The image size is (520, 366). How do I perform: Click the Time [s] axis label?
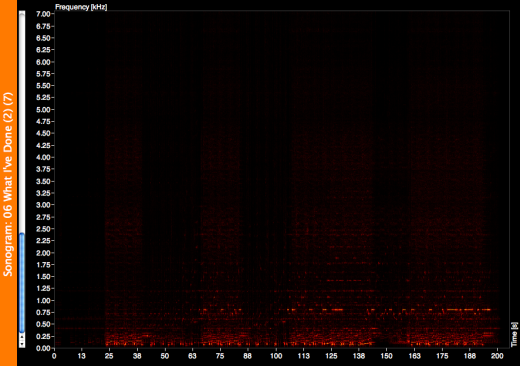[515, 334]
